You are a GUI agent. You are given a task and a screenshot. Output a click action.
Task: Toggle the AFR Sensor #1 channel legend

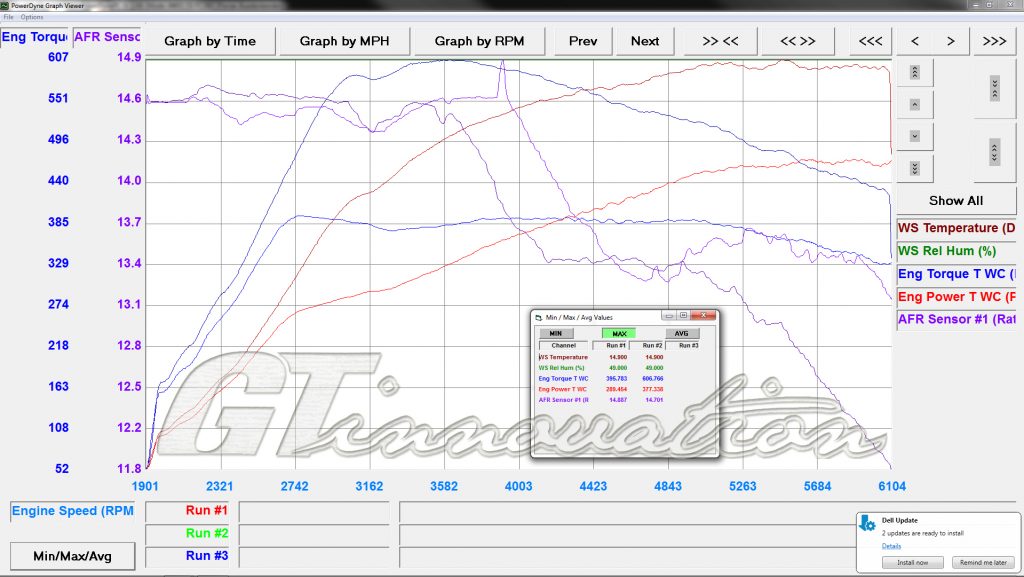[956, 319]
